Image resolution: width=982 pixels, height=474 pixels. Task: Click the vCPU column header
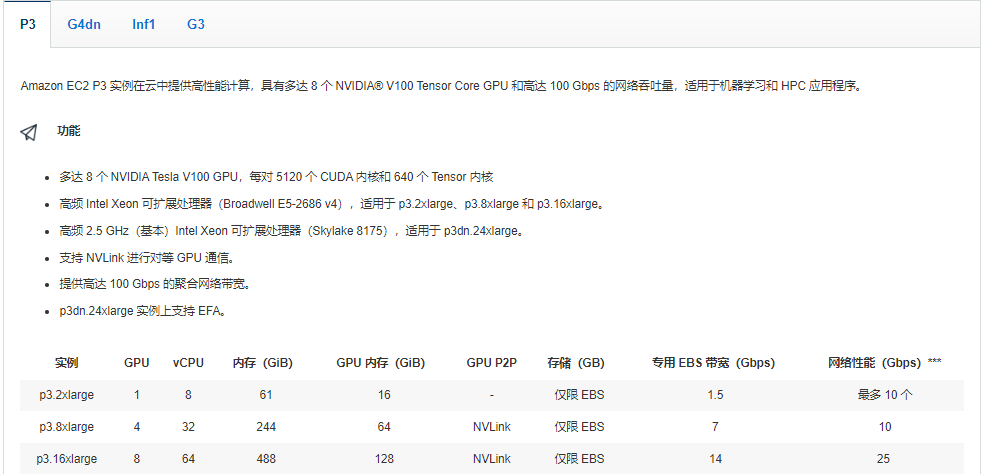(x=189, y=363)
